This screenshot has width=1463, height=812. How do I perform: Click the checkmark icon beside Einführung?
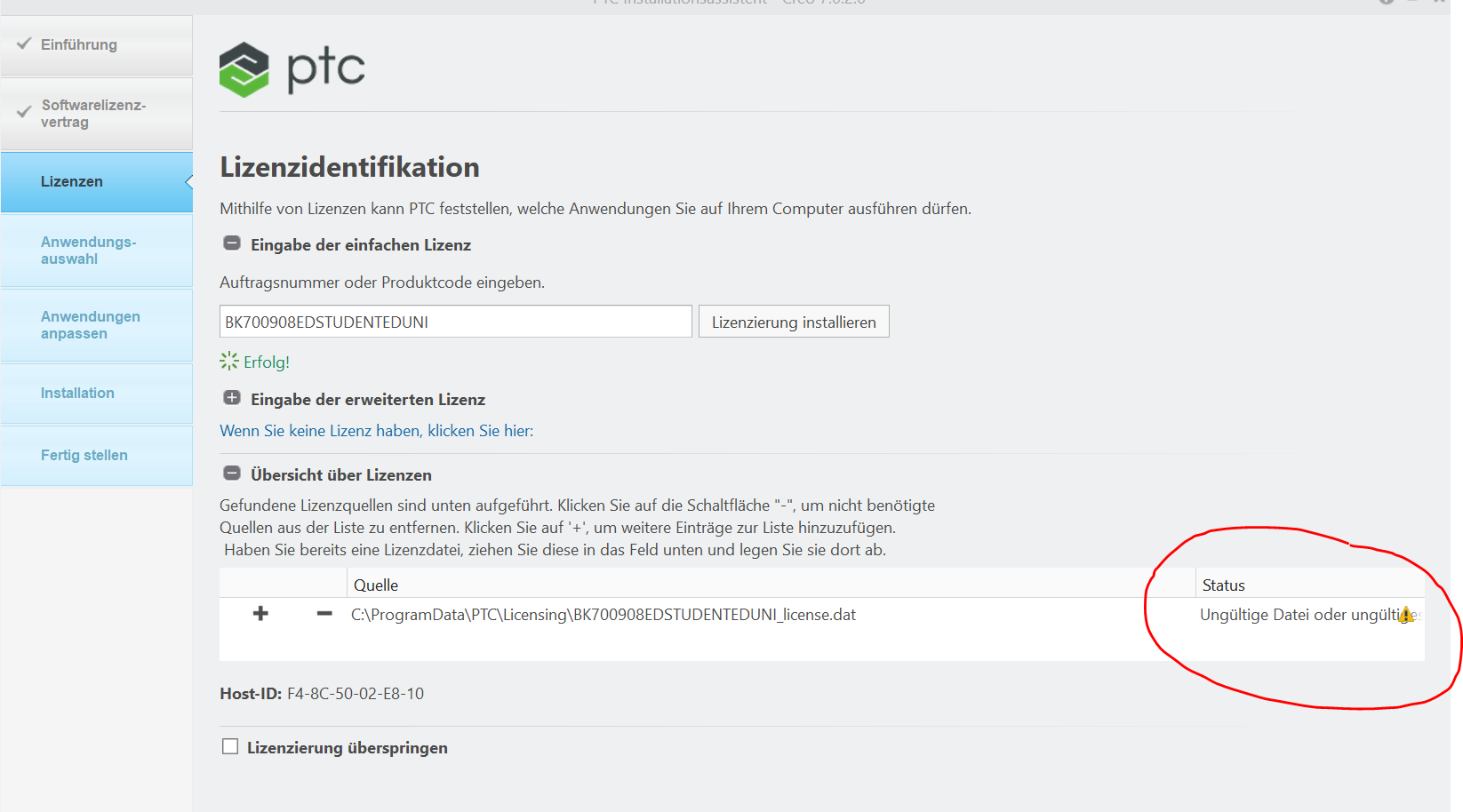(24, 42)
